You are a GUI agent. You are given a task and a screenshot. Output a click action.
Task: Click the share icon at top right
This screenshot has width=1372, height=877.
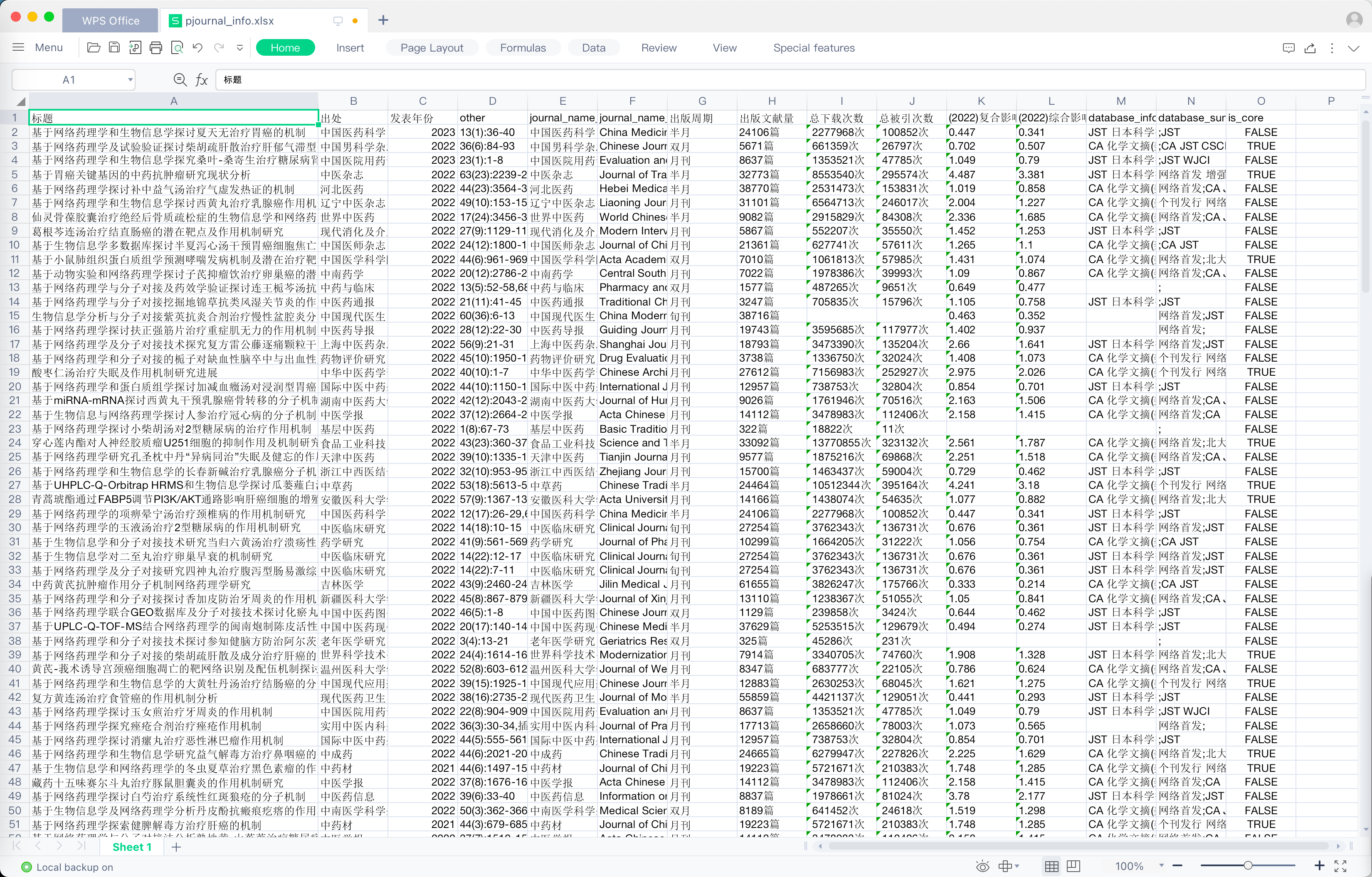(x=1310, y=48)
